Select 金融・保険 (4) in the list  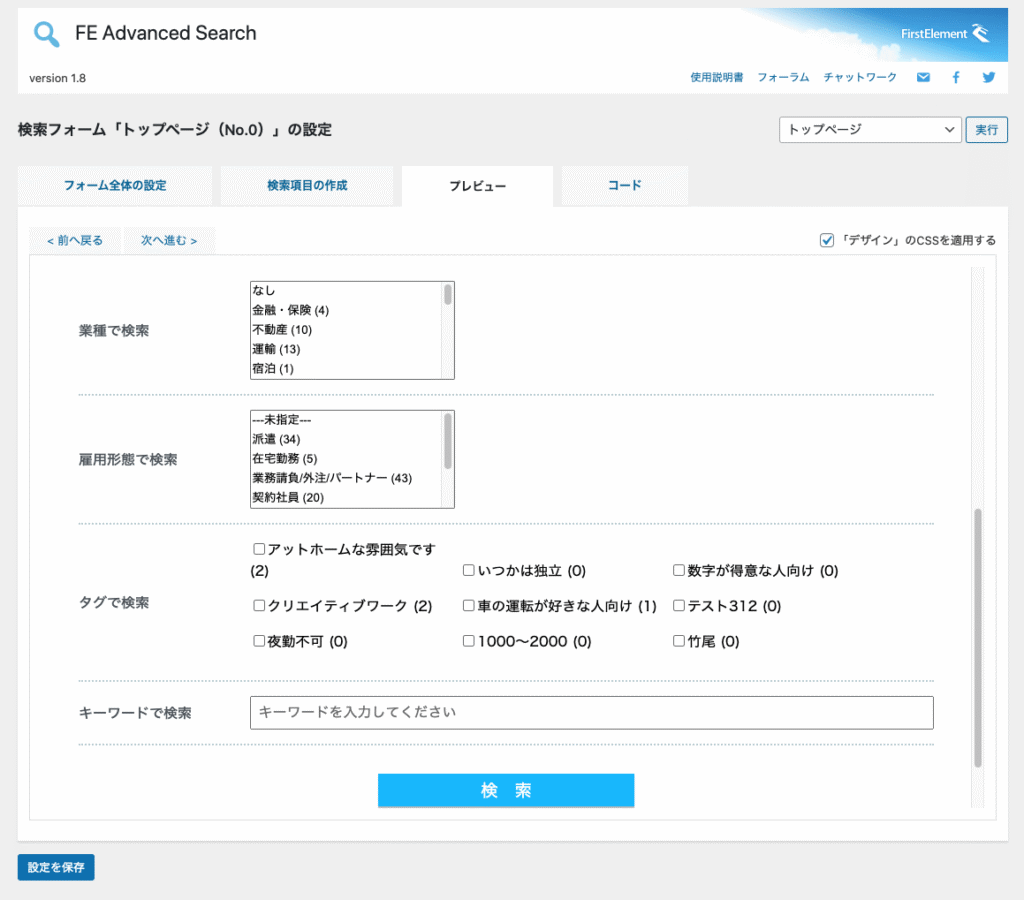[x=346, y=310]
